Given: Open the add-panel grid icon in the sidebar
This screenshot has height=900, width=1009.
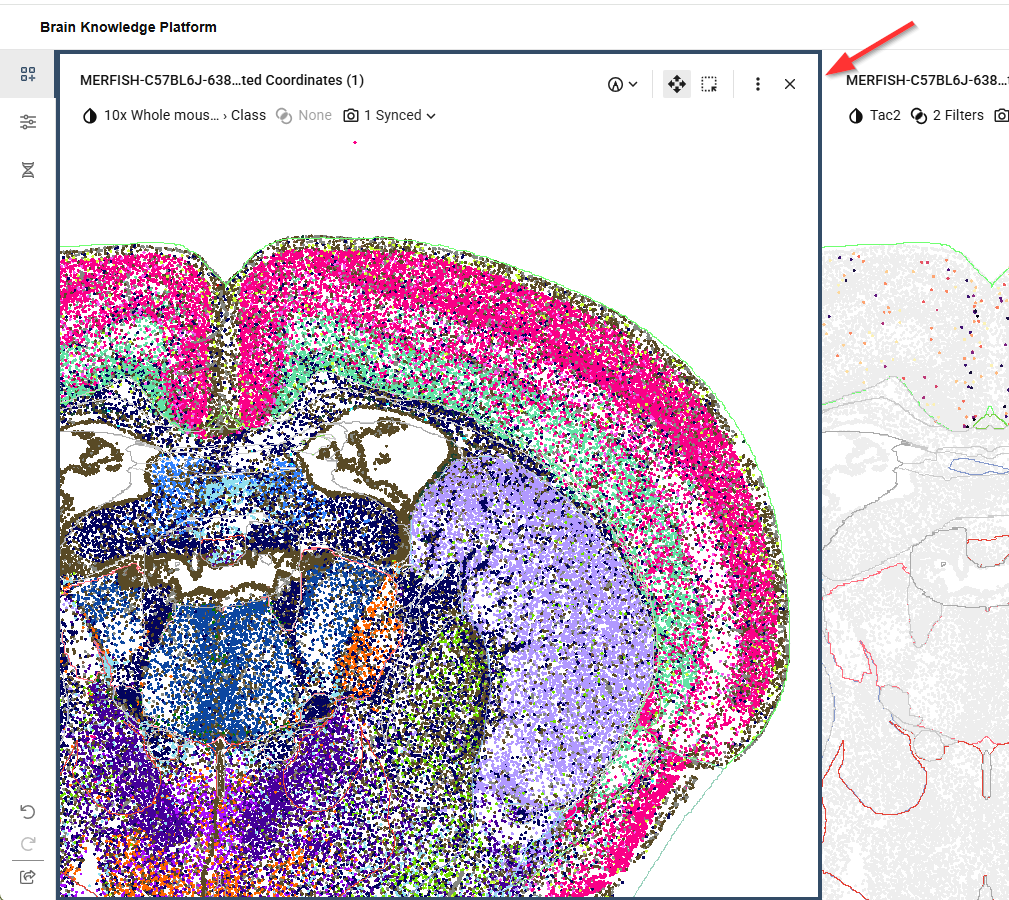Looking at the screenshot, I should 28,74.
